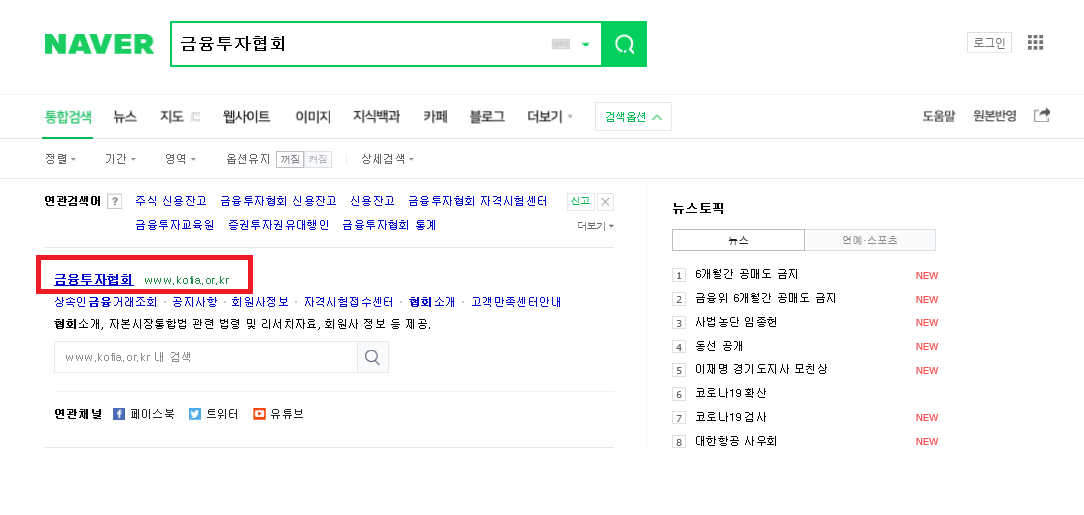Expand related searches with 더보기
Screen dimensions: 1084x515
tap(596, 226)
